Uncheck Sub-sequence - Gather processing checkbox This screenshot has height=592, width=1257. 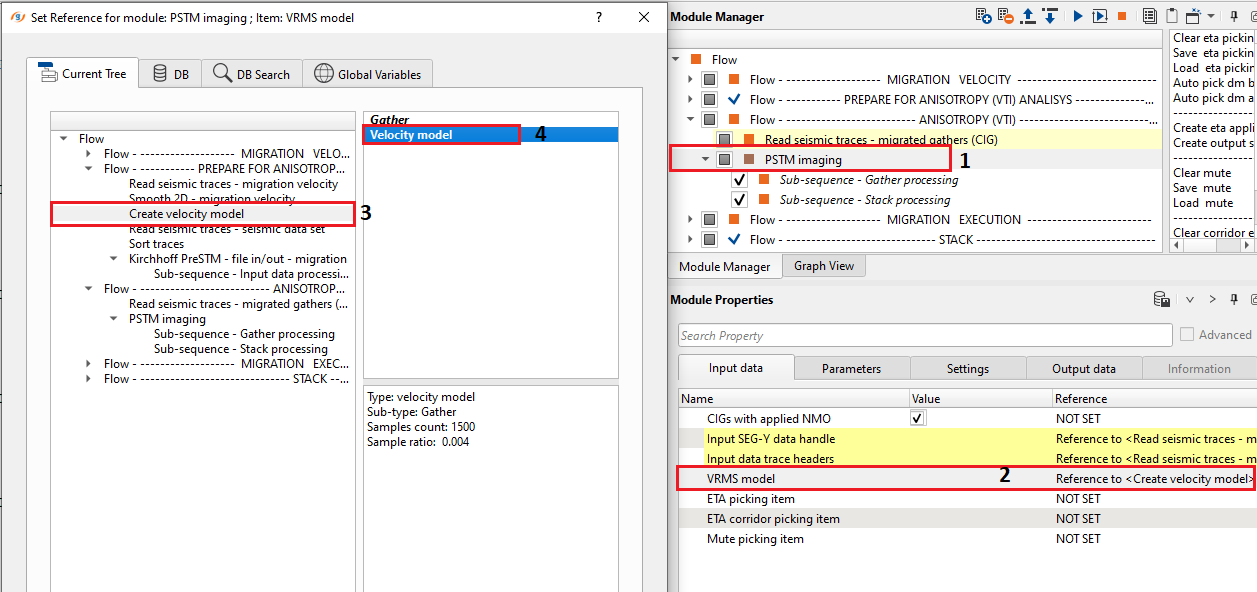coord(739,180)
